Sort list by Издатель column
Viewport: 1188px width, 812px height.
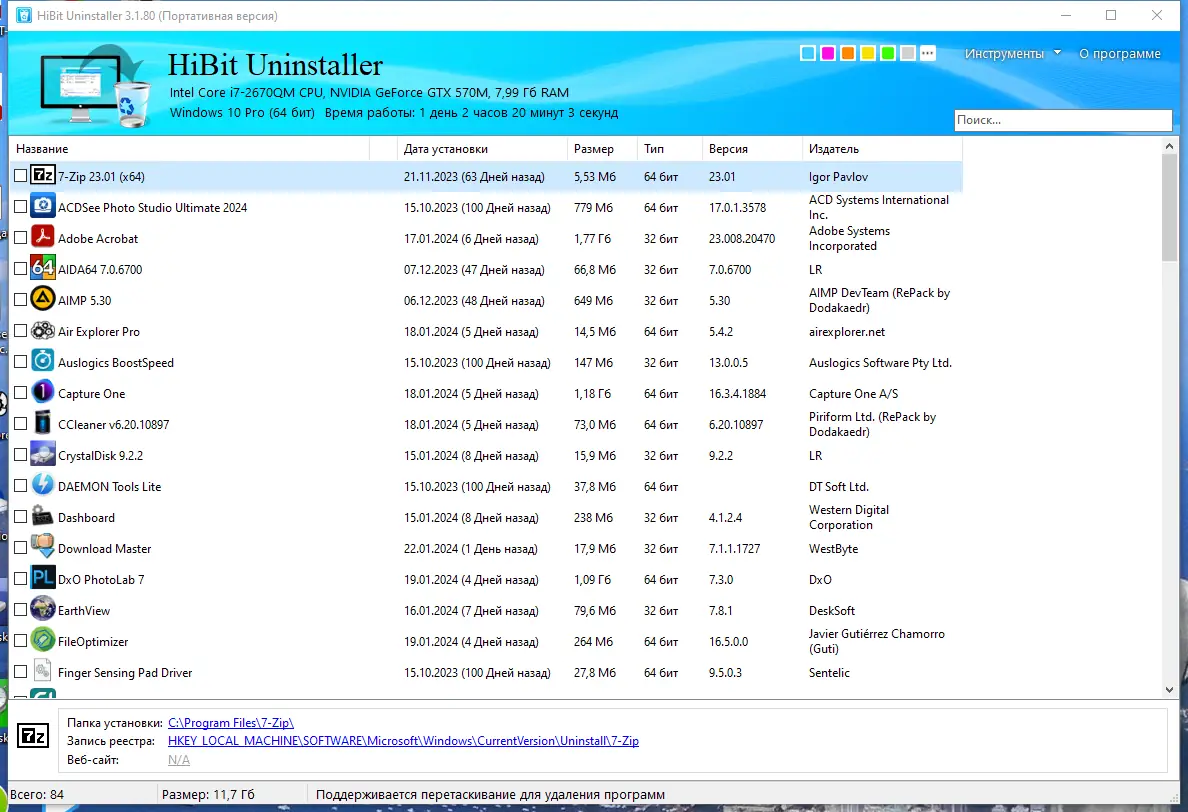pyautogui.click(x=882, y=149)
